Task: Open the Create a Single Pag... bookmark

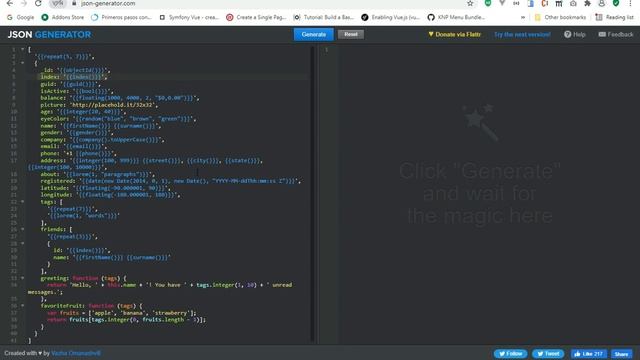Action: 257,17
